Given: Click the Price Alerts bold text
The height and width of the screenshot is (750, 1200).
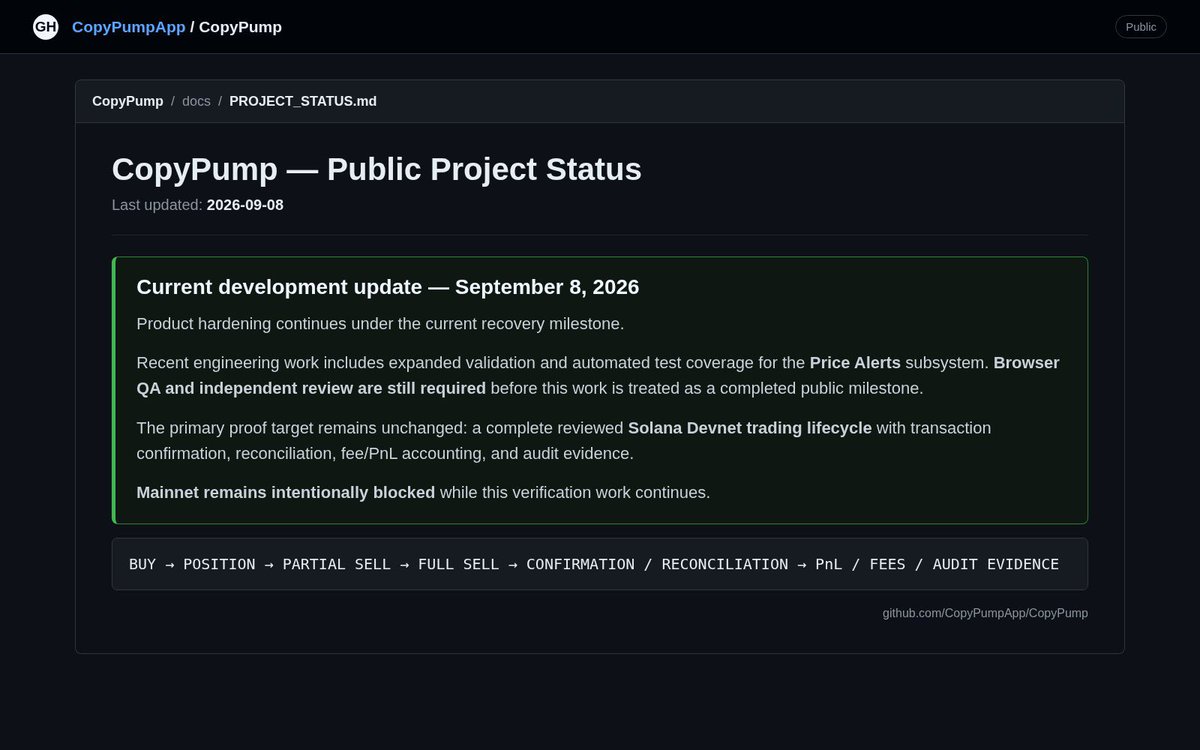Looking at the screenshot, I should [855, 363].
